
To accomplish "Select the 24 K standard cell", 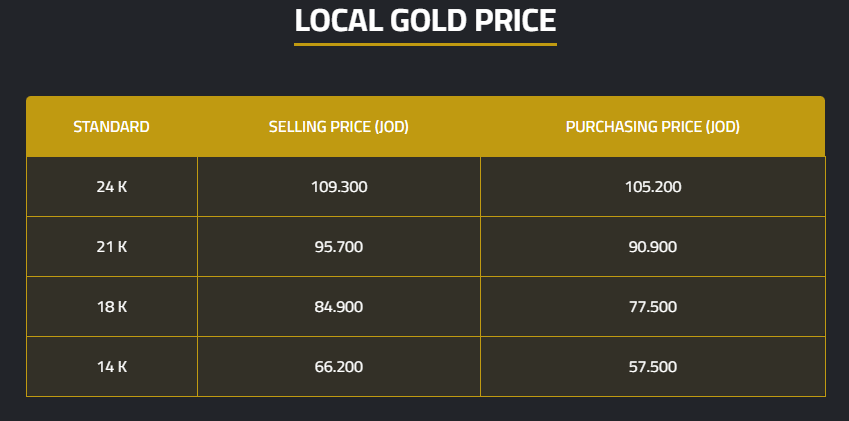I will [x=112, y=187].
